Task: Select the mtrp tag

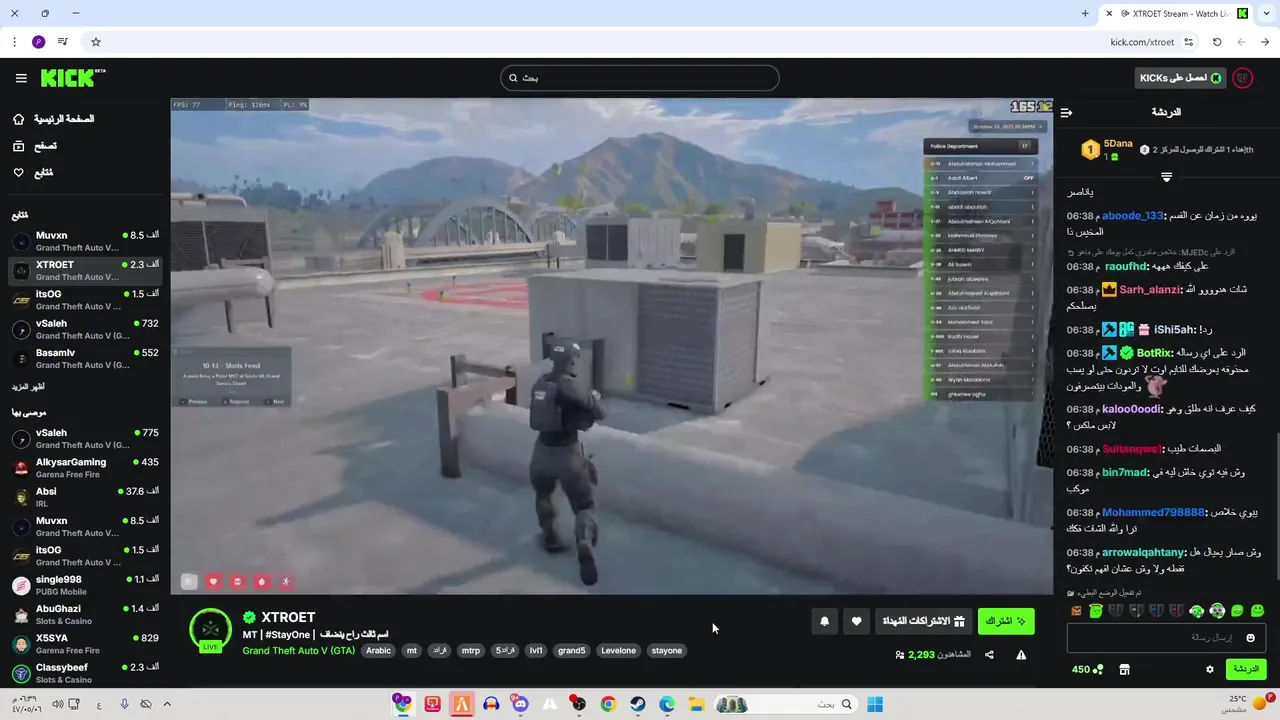Action: point(470,650)
